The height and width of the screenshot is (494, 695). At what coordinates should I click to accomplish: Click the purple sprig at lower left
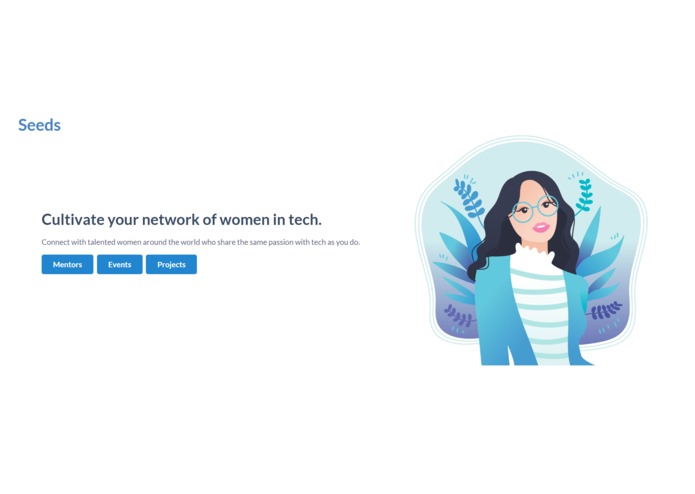coord(459,316)
